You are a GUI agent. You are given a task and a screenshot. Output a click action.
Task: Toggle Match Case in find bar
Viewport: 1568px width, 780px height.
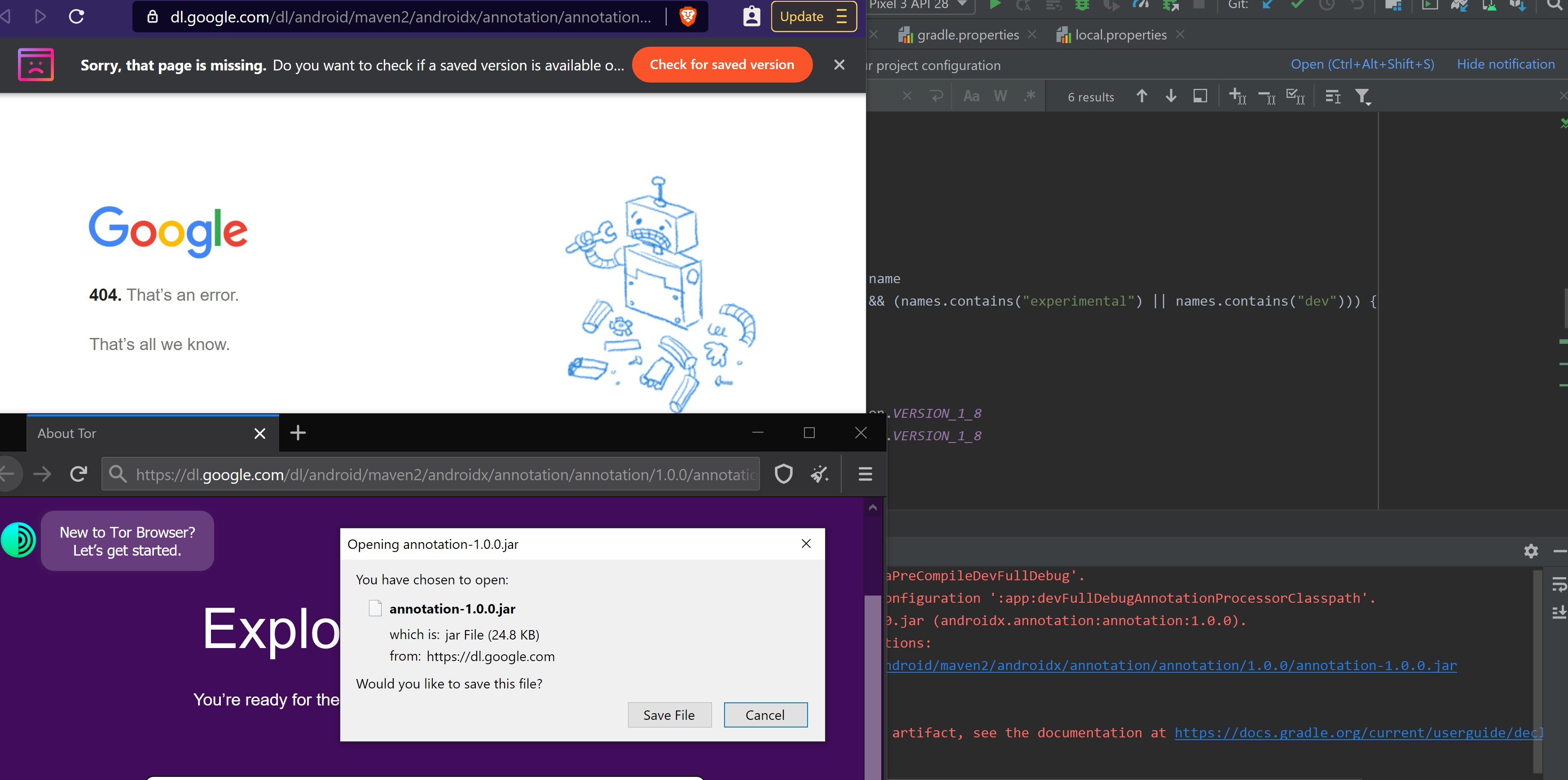(x=971, y=96)
